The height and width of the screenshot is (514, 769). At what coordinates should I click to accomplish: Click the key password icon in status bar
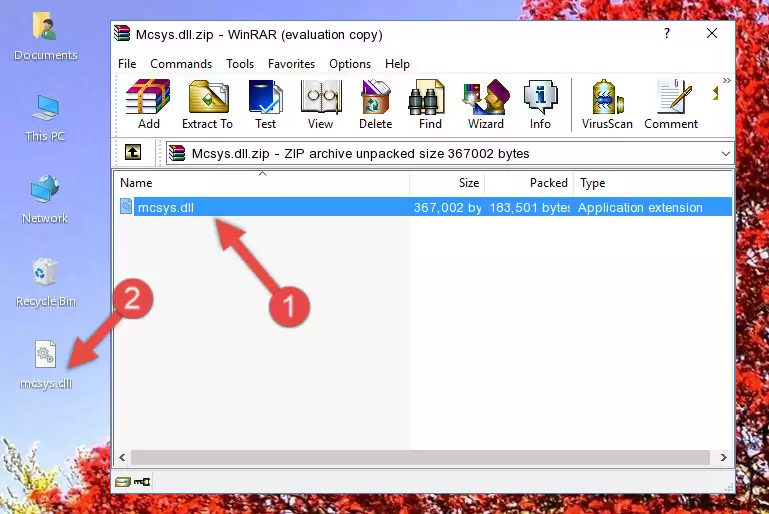tap(142, 482)
